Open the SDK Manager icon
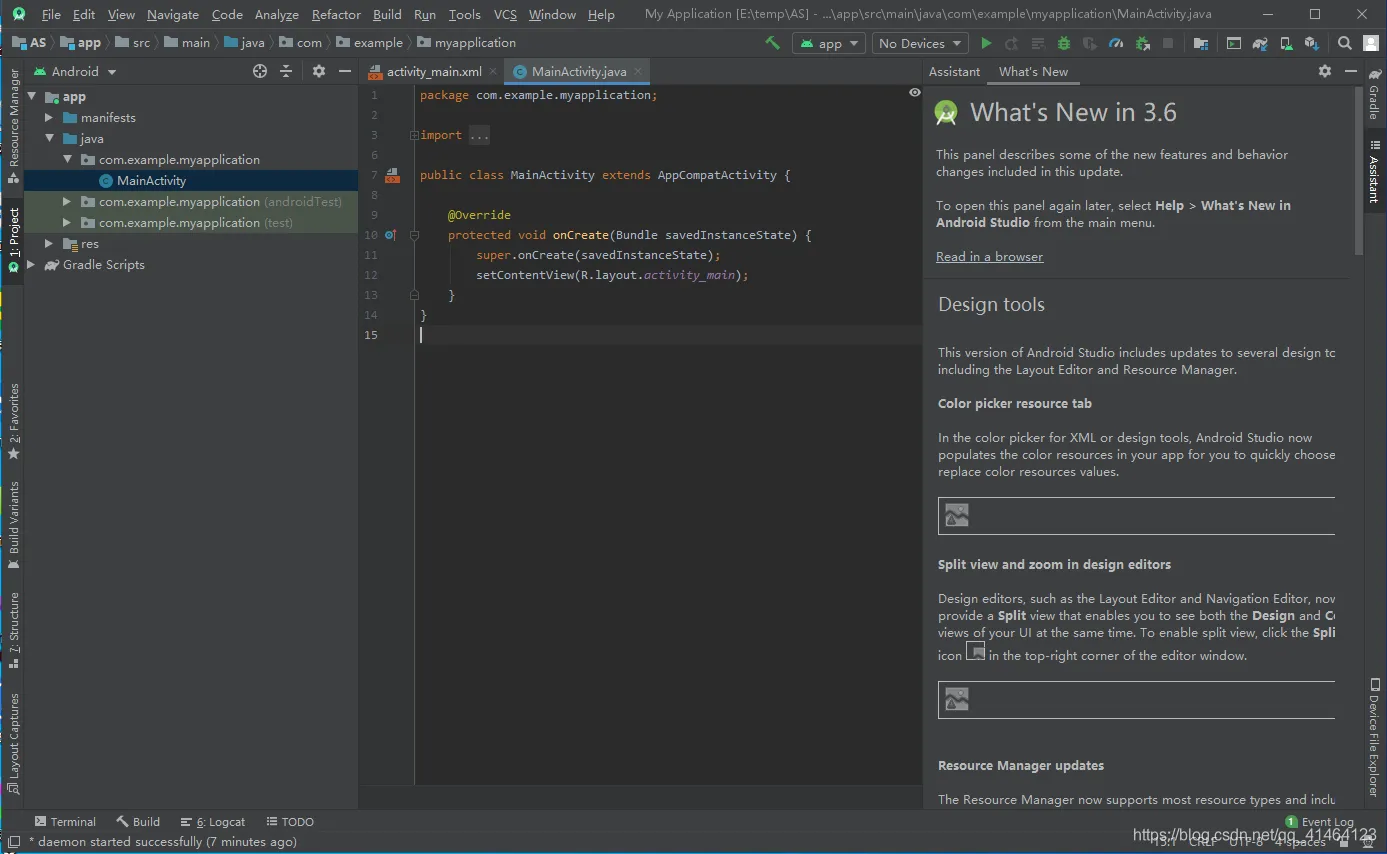This screenshot has height=854, width=1387. click(1311, 43)
